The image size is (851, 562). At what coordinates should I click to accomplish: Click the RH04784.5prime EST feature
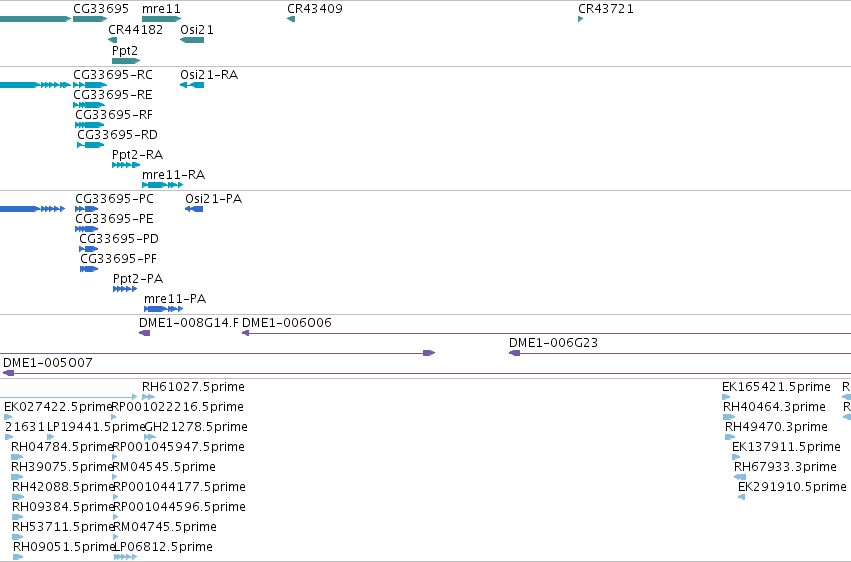17,457
